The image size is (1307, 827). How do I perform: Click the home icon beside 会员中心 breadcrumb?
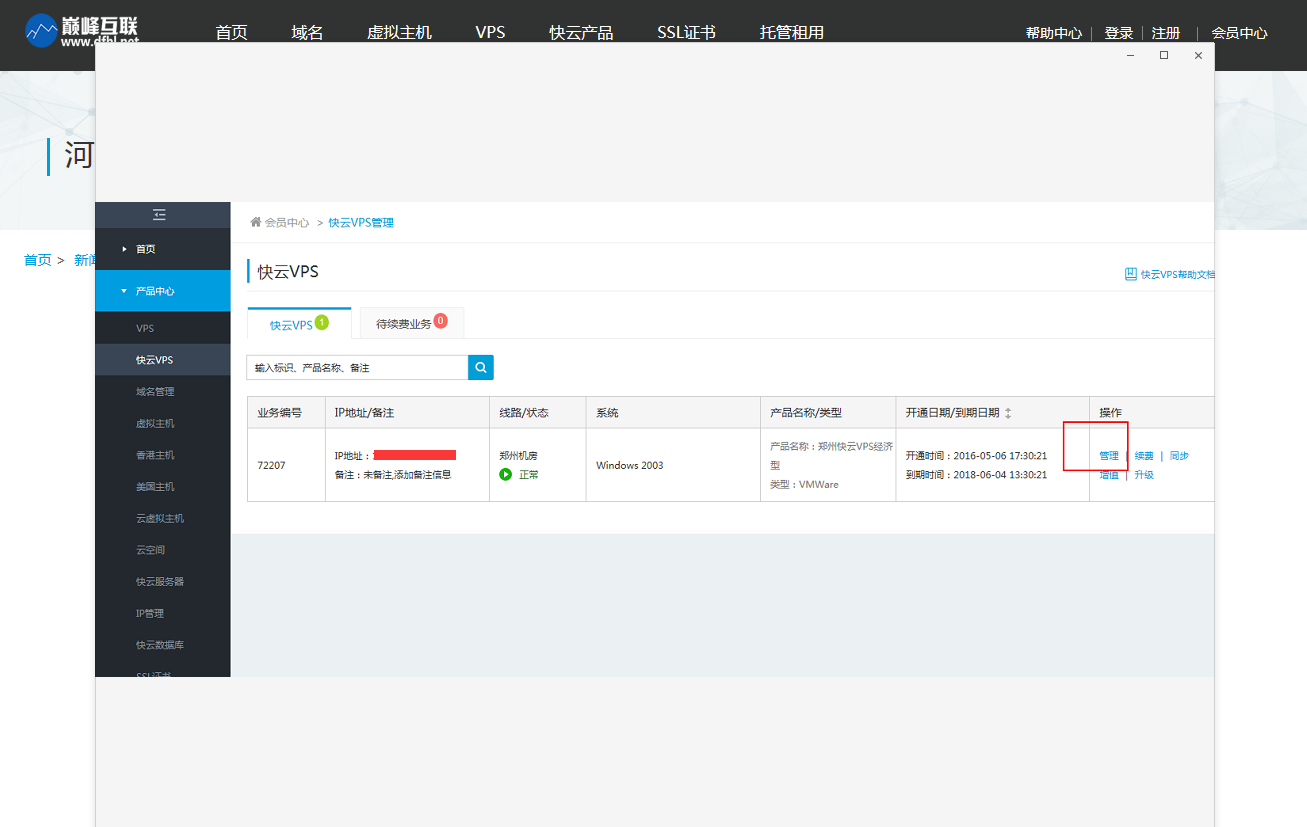click(x=256, y=223)
